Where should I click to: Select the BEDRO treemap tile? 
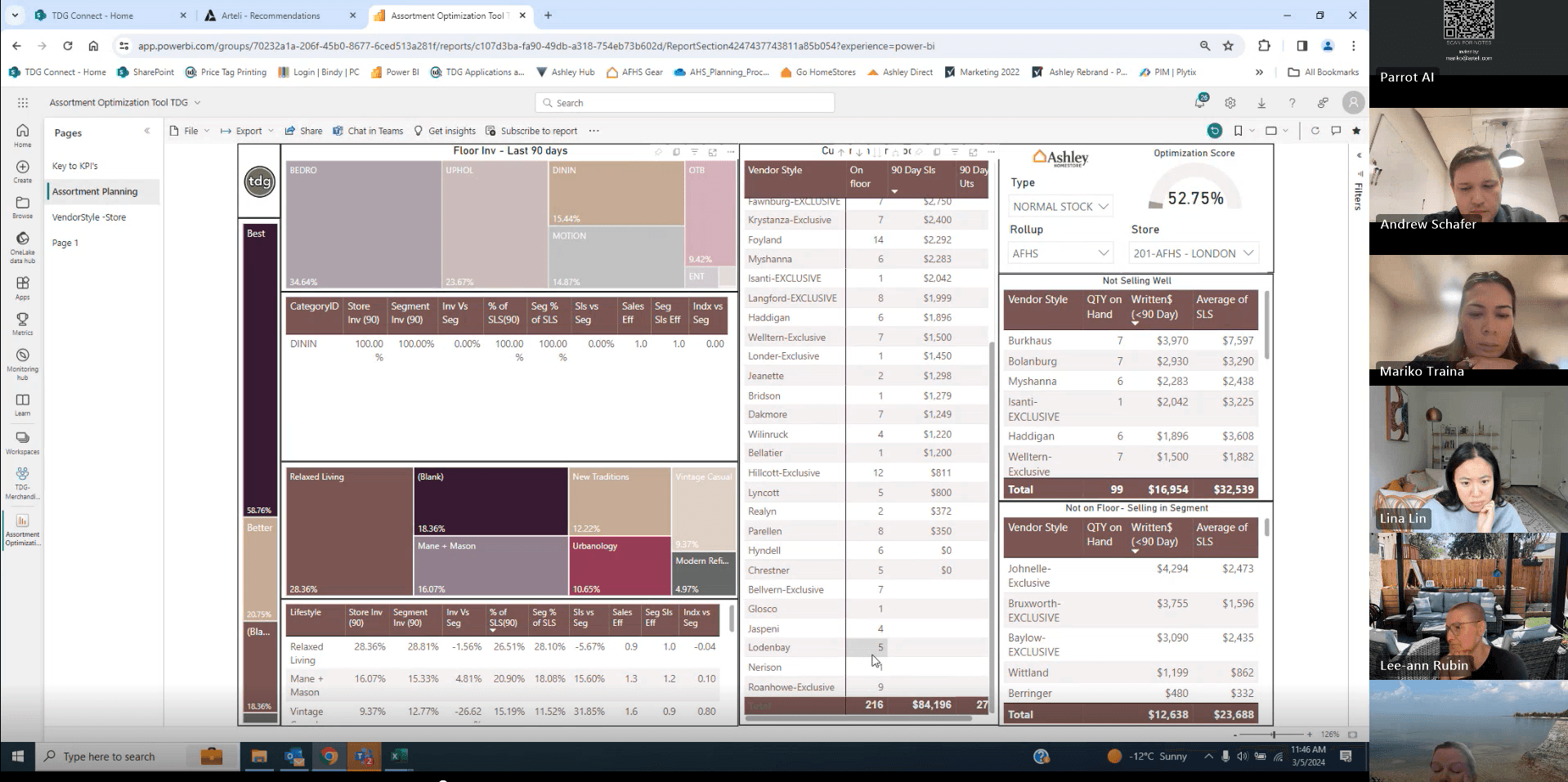point(363,225)
